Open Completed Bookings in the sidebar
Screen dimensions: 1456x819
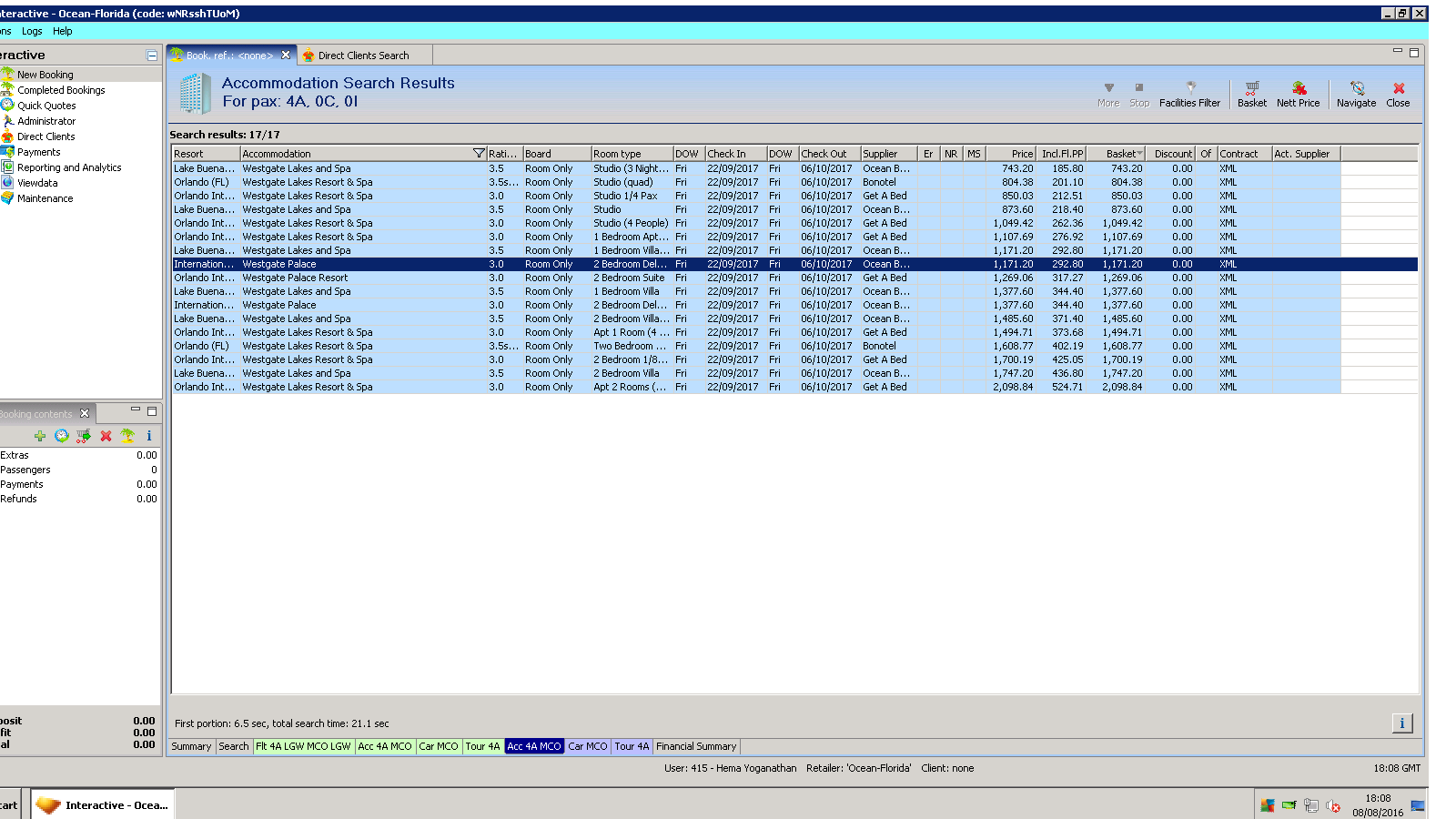pos(61,90)
